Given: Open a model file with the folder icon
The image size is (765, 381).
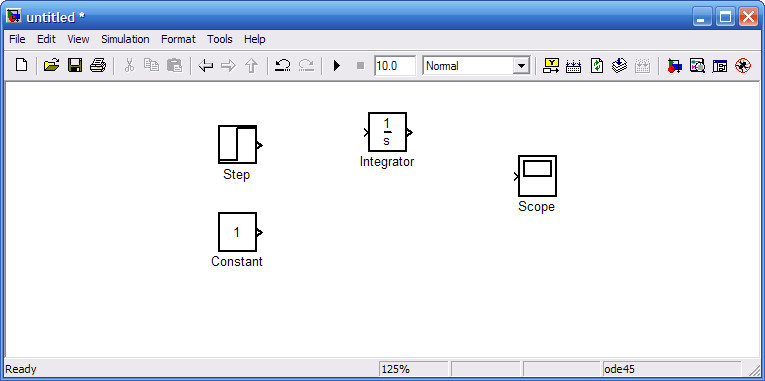Looking at the screenshot, I should (x=51, y=65).
